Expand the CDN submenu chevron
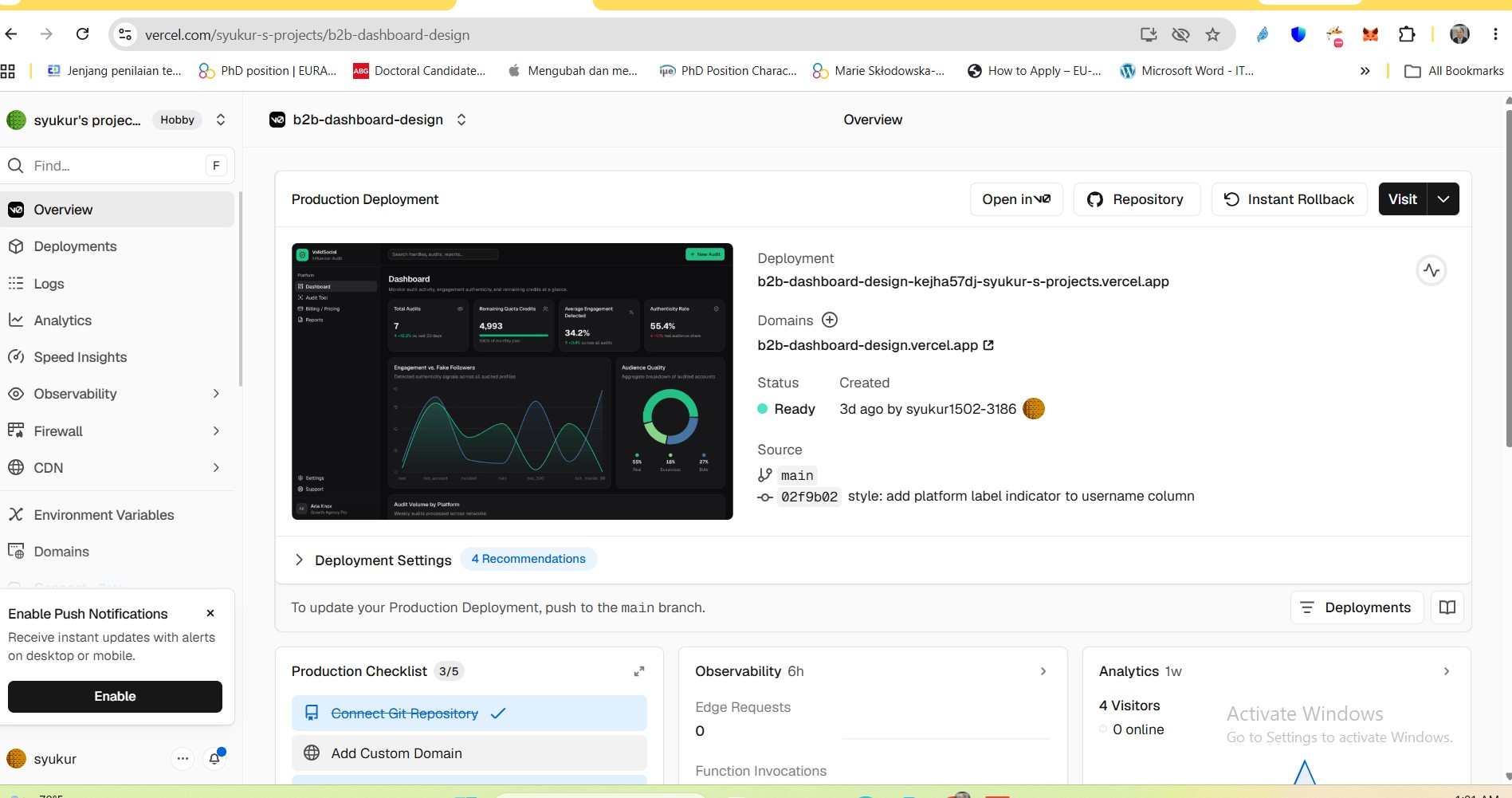The image size is (1512, 798). pyautogui.click(x=216, y=468)
